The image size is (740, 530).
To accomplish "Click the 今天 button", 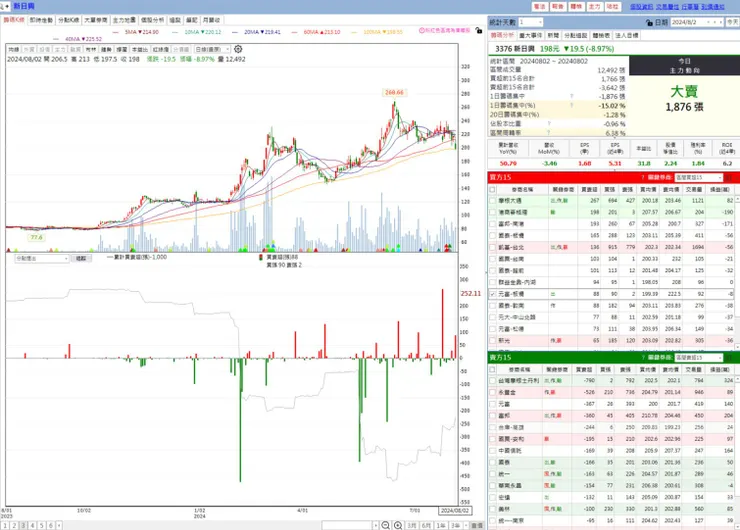I will coord(732,22).
